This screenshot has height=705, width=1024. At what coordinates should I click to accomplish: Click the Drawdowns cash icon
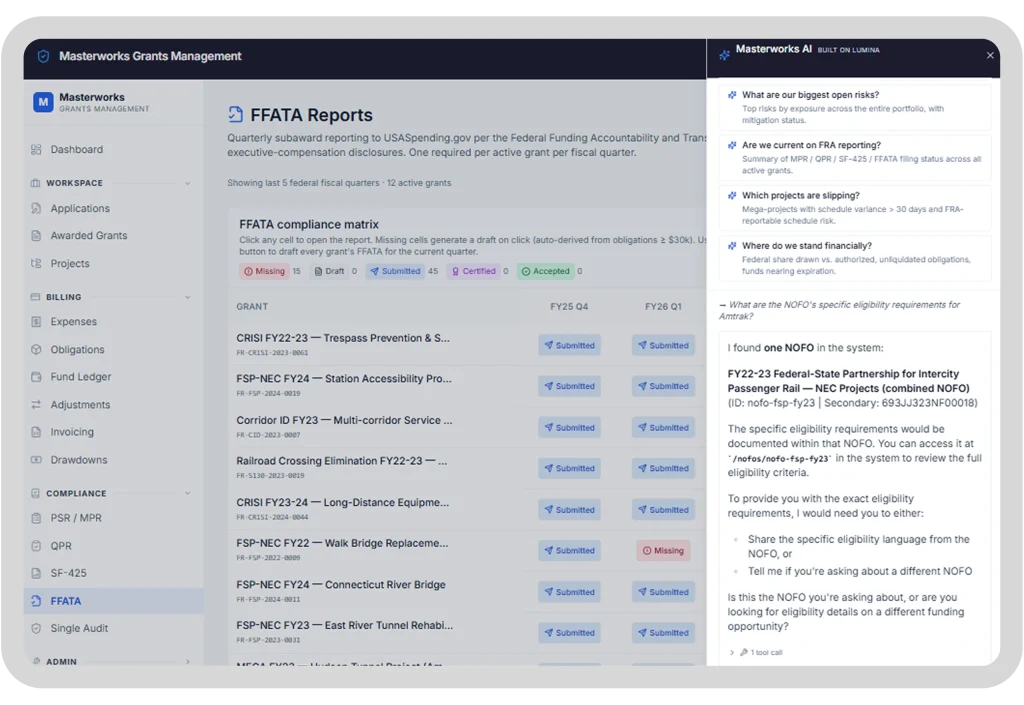tap(36, 460)
